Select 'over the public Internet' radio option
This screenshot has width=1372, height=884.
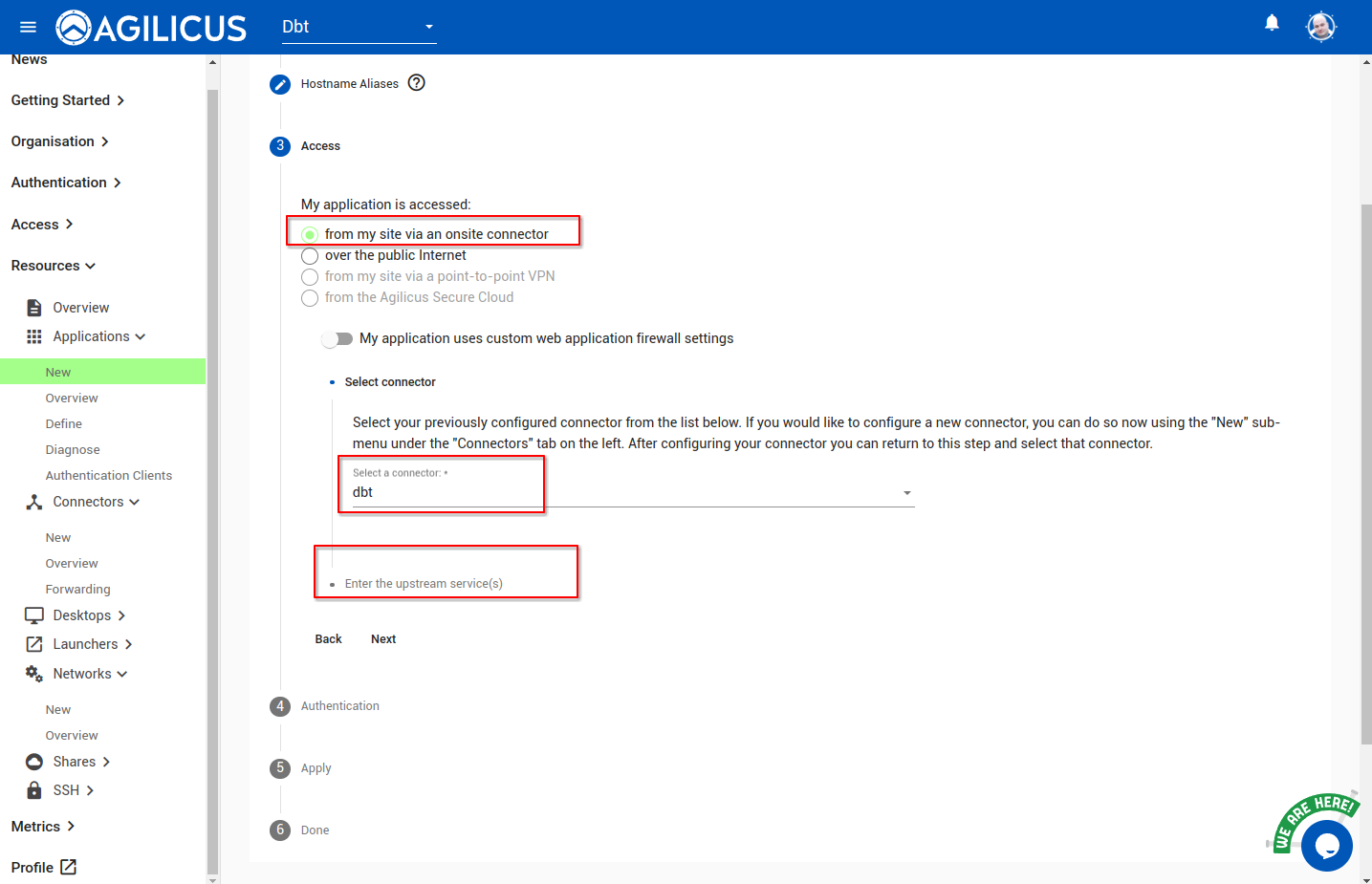(310, 256)
